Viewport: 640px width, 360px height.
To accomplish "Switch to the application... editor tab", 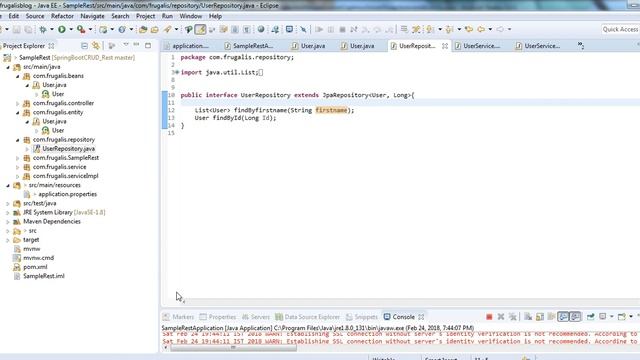I will pyautogui.click(x=186, y=46).
